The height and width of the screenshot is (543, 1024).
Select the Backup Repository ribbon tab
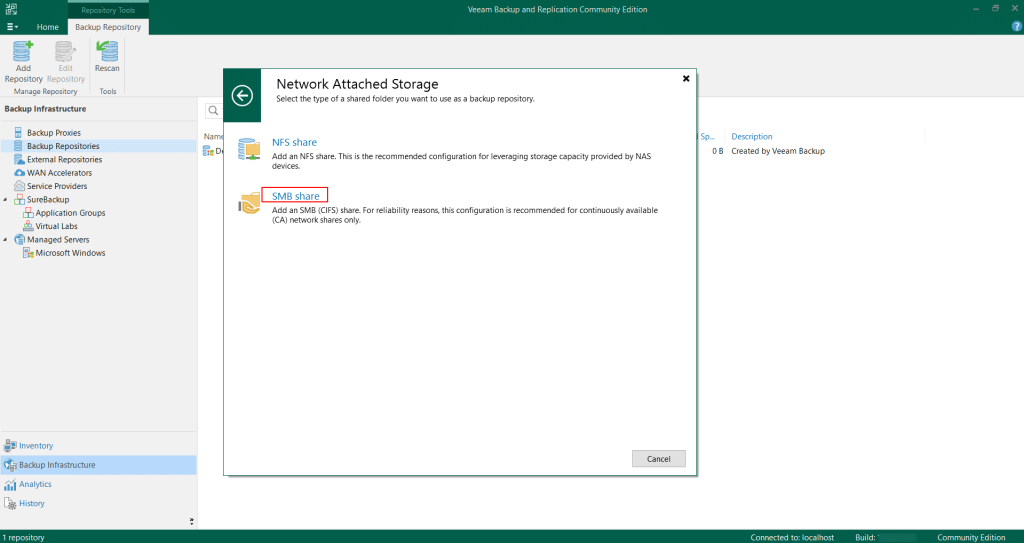[x=108, y=27]
